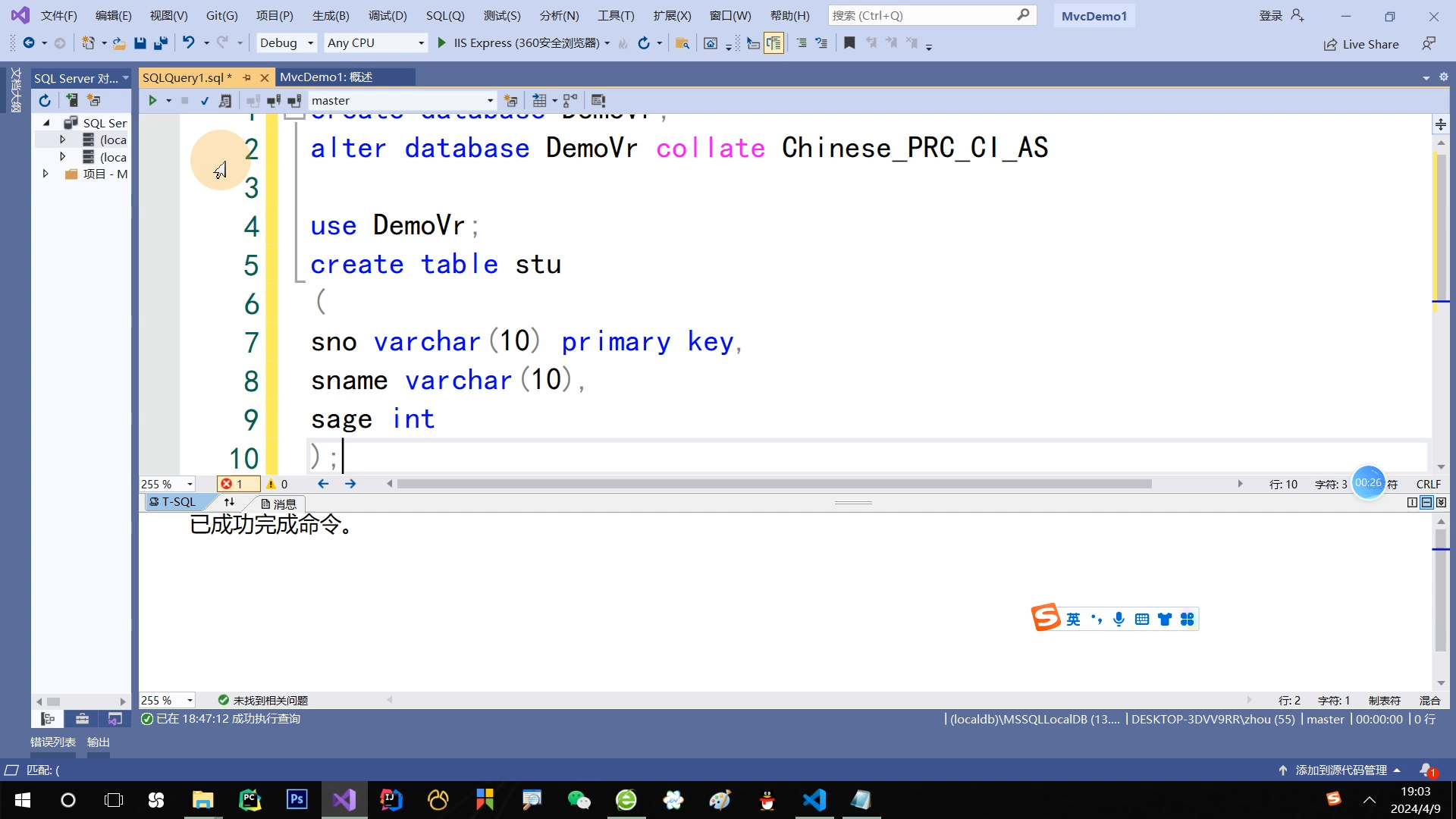Expand the second (loca server node
This screenshot has width=1456, height=819.
[63, 157]
